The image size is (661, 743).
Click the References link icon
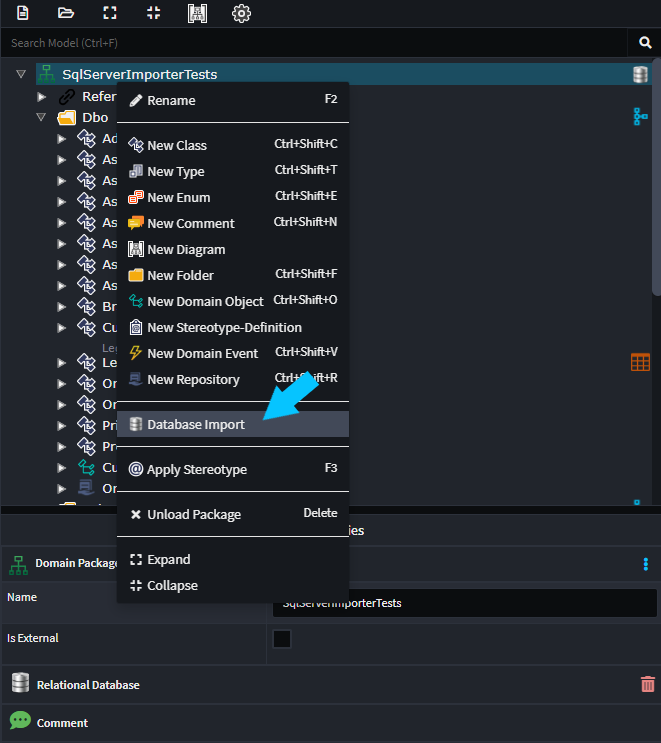[67, 97]
